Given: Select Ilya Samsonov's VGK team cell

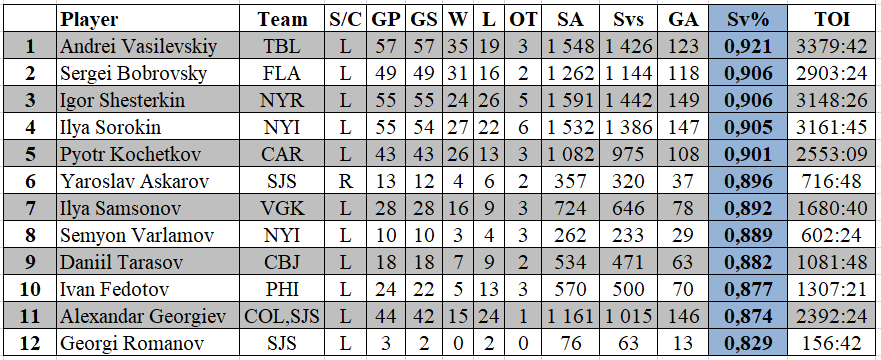Looking at the screenshot, I should pyautogui.click(x=282, y=208).
